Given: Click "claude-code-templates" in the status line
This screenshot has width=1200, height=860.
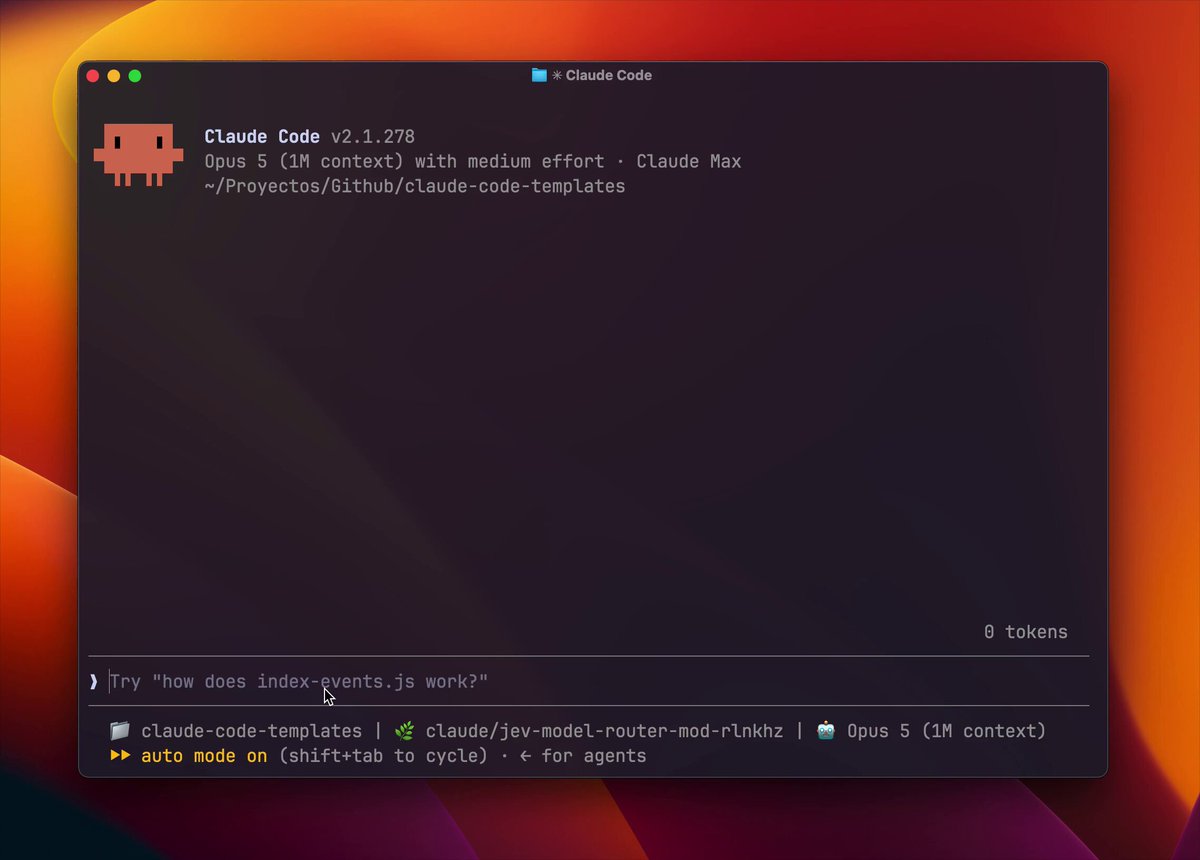Looking at the screenshot, I should (251, 731).
